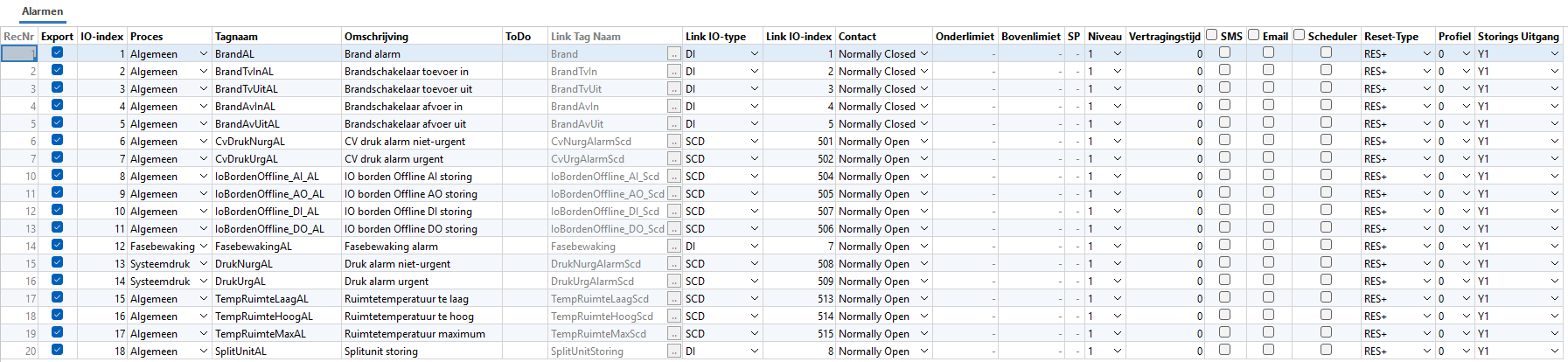Click the browse button for IoBordenOffline_DI_Scd
Viewport: 1568px width, 362px height.
(673, 212)
